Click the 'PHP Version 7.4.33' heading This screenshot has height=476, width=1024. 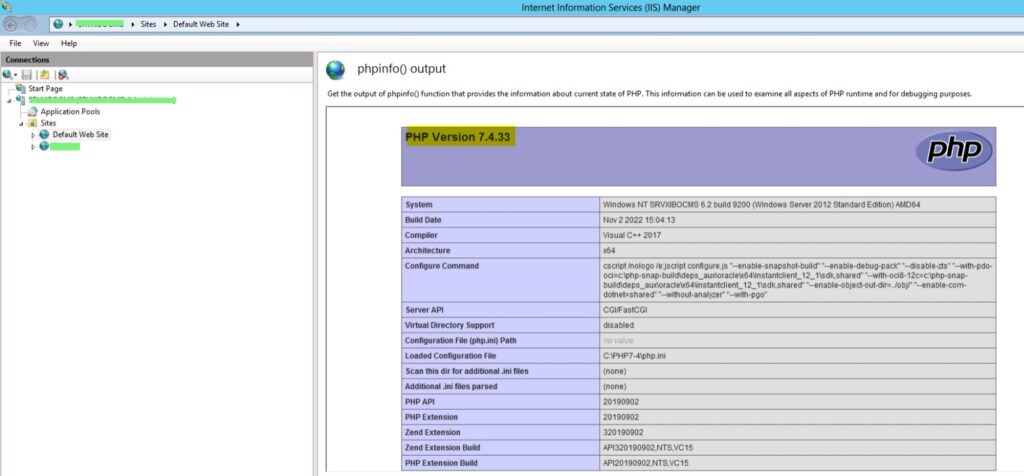[x=458, y=138]
